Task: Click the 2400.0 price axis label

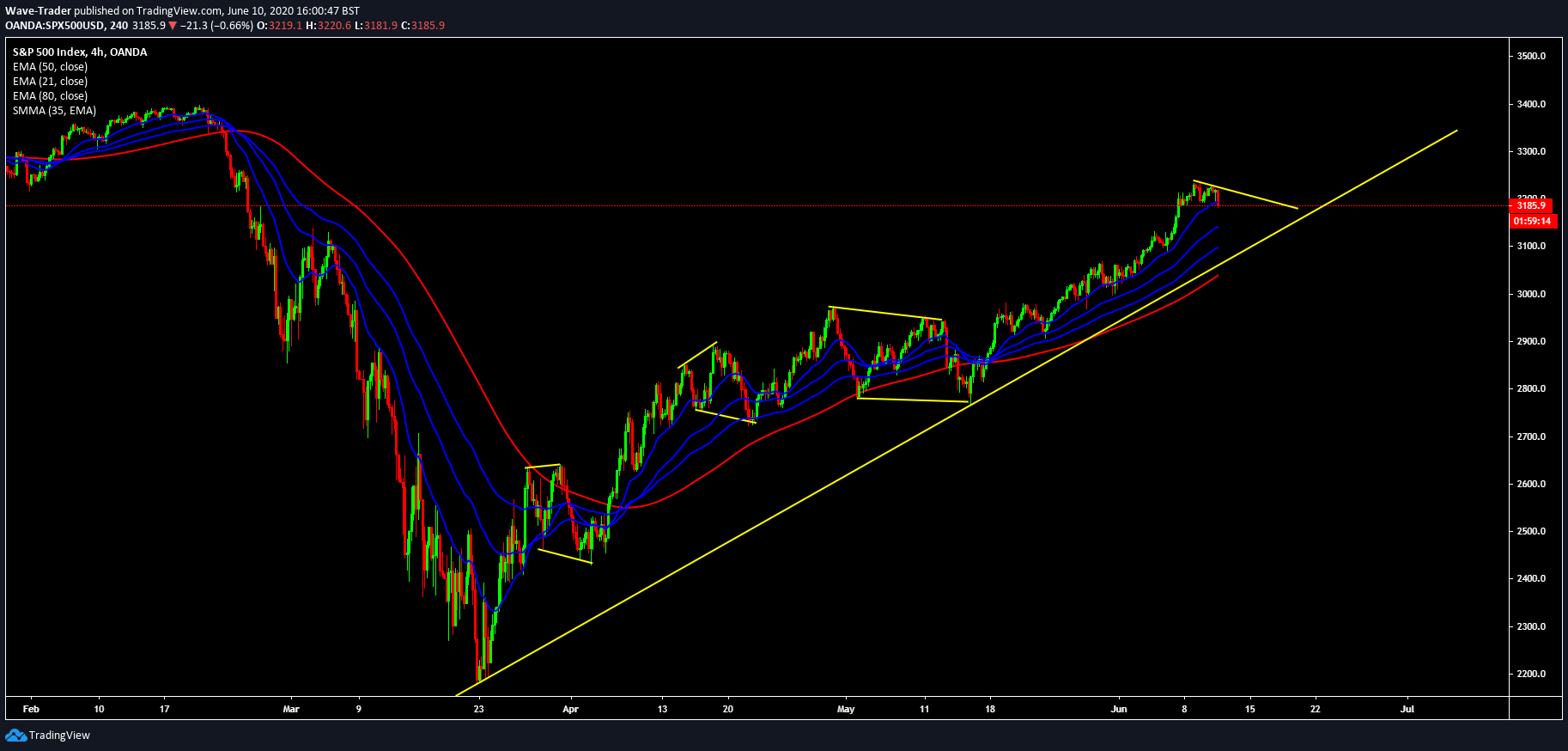Action: point(1531,578)
